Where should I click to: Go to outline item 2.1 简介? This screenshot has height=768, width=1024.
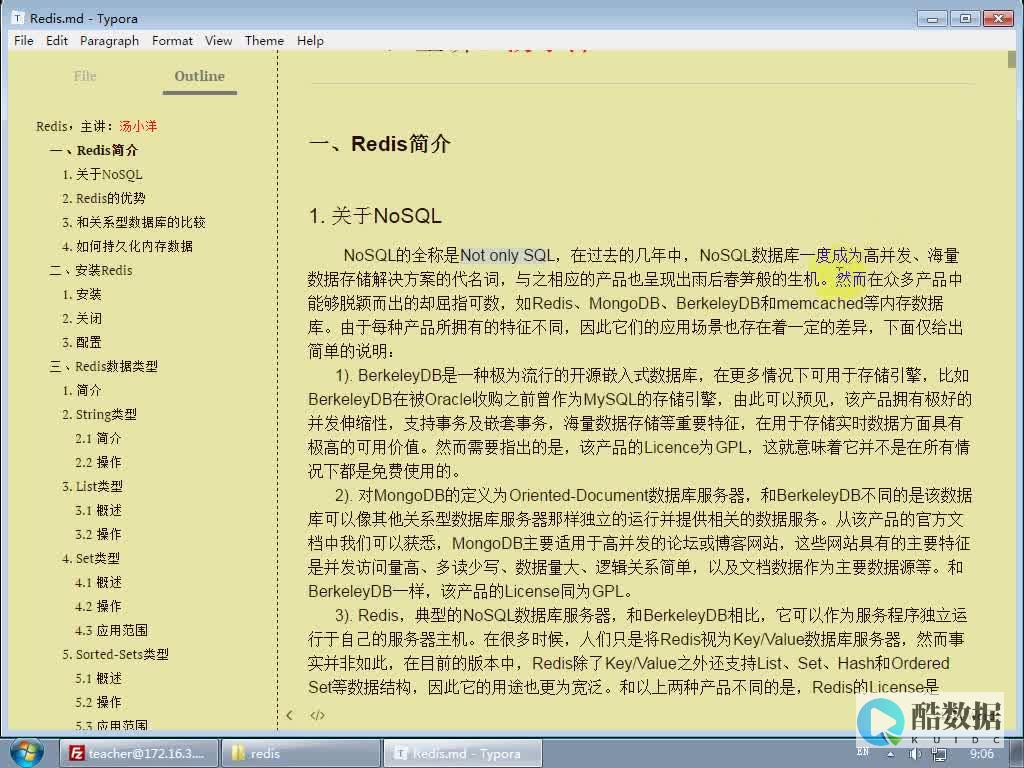tap(99, 438)
